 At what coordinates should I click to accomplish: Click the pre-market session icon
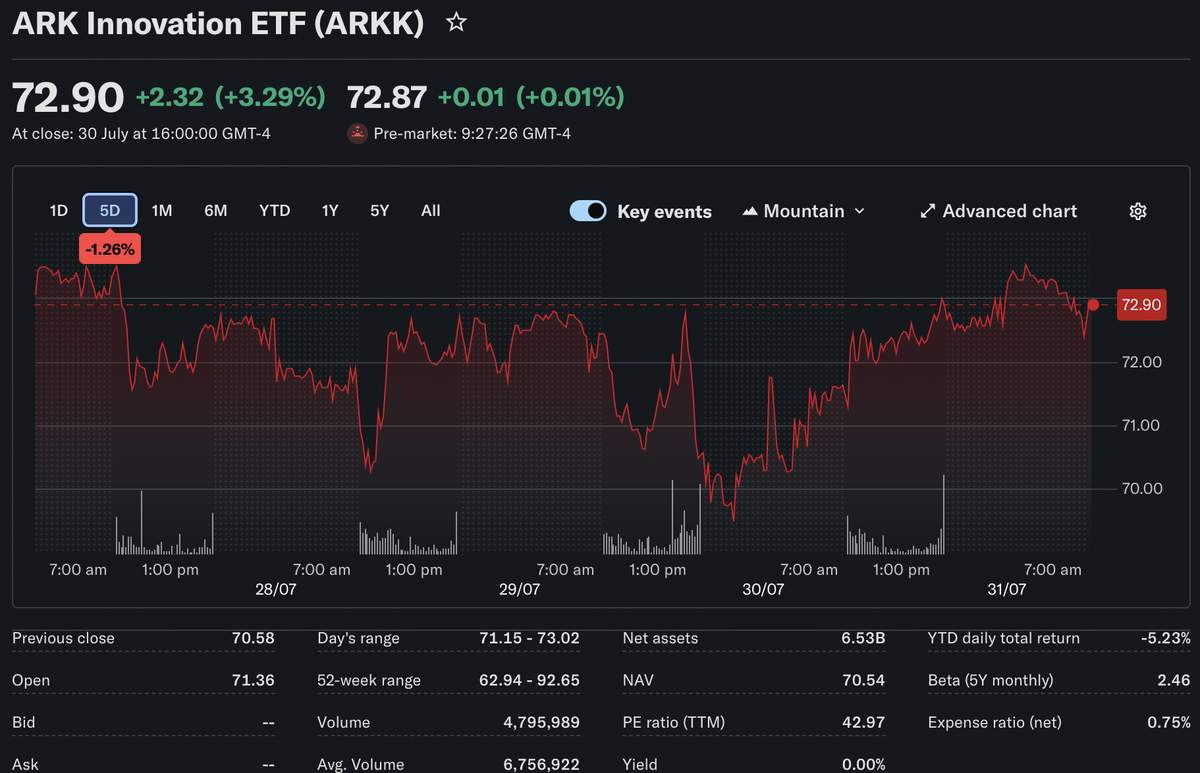358,133
